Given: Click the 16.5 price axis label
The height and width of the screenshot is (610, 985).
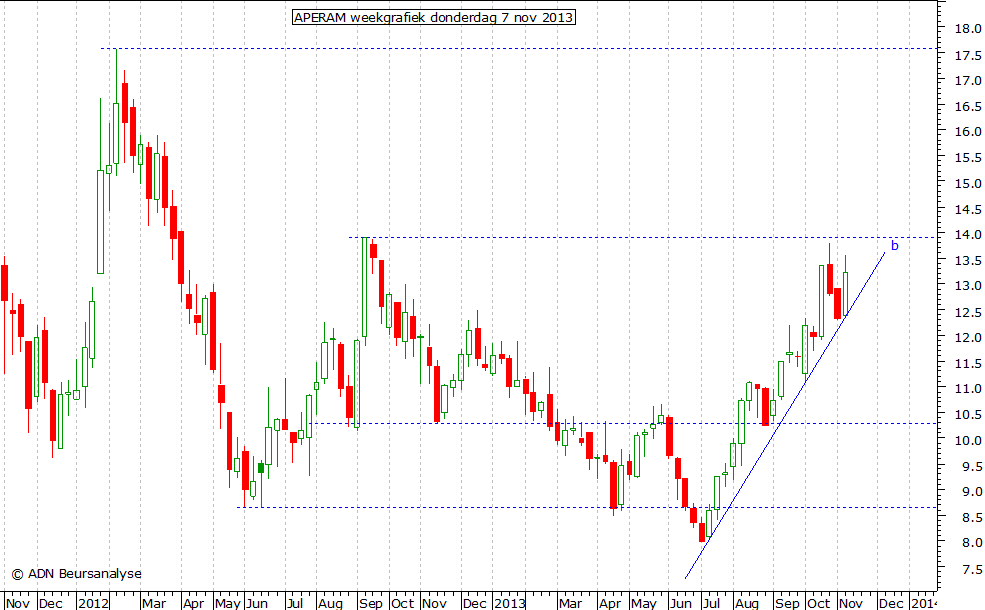Looking at the screenshot, I should [x=968, y=106].
